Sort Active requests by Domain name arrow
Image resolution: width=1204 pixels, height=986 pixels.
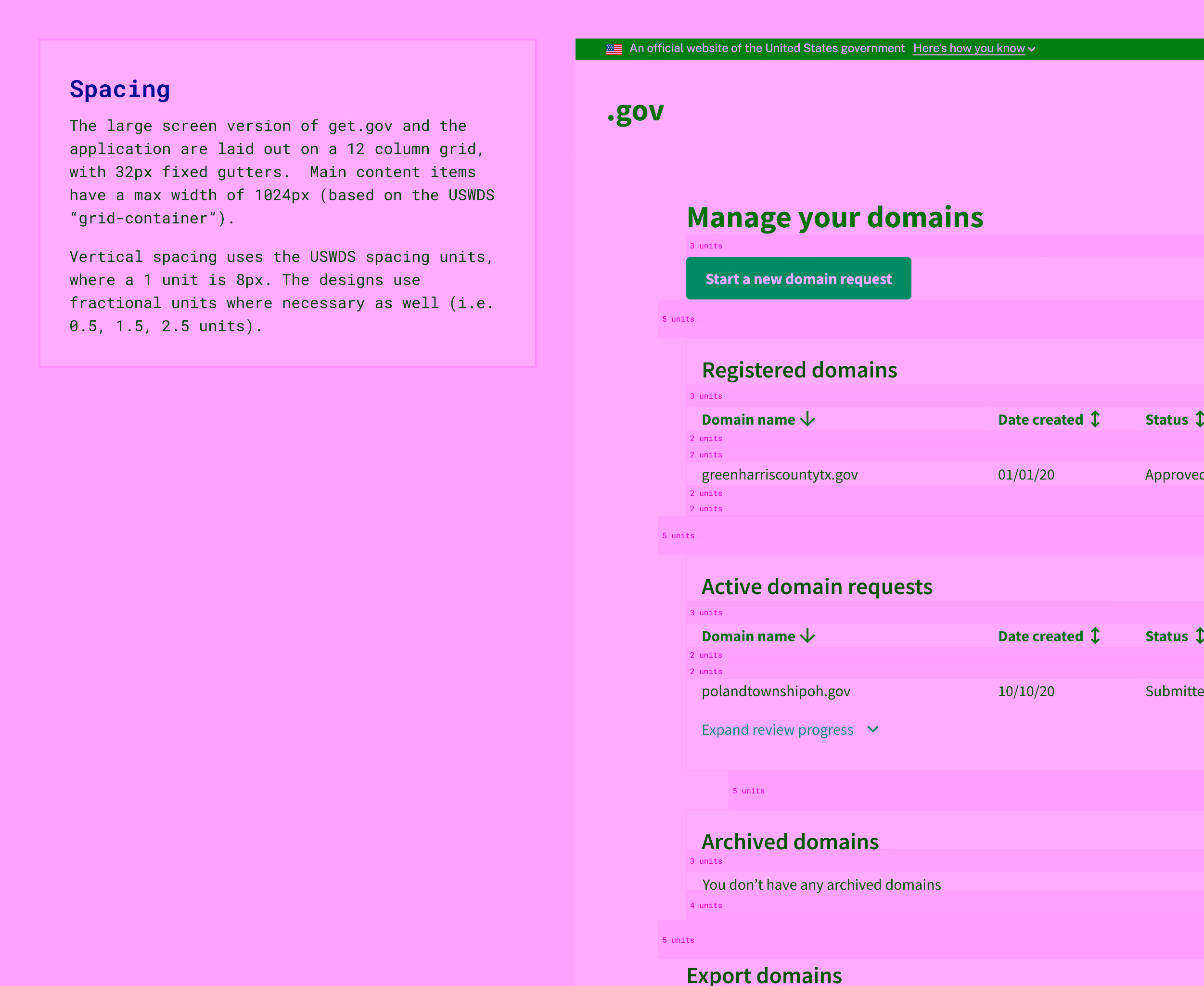pos(807,636)
